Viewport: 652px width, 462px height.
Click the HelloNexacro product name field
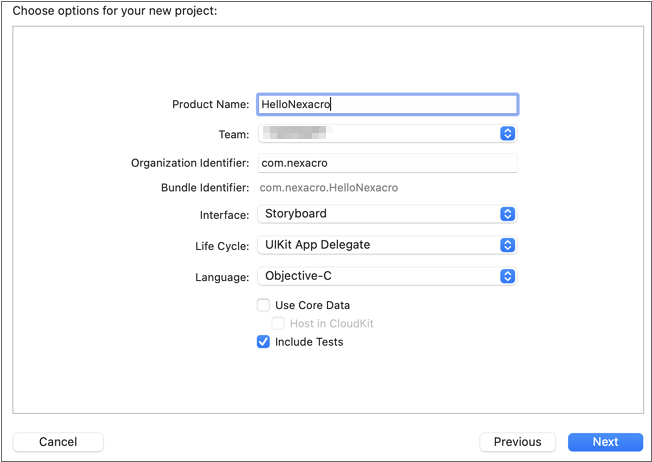tap(387, 104)
